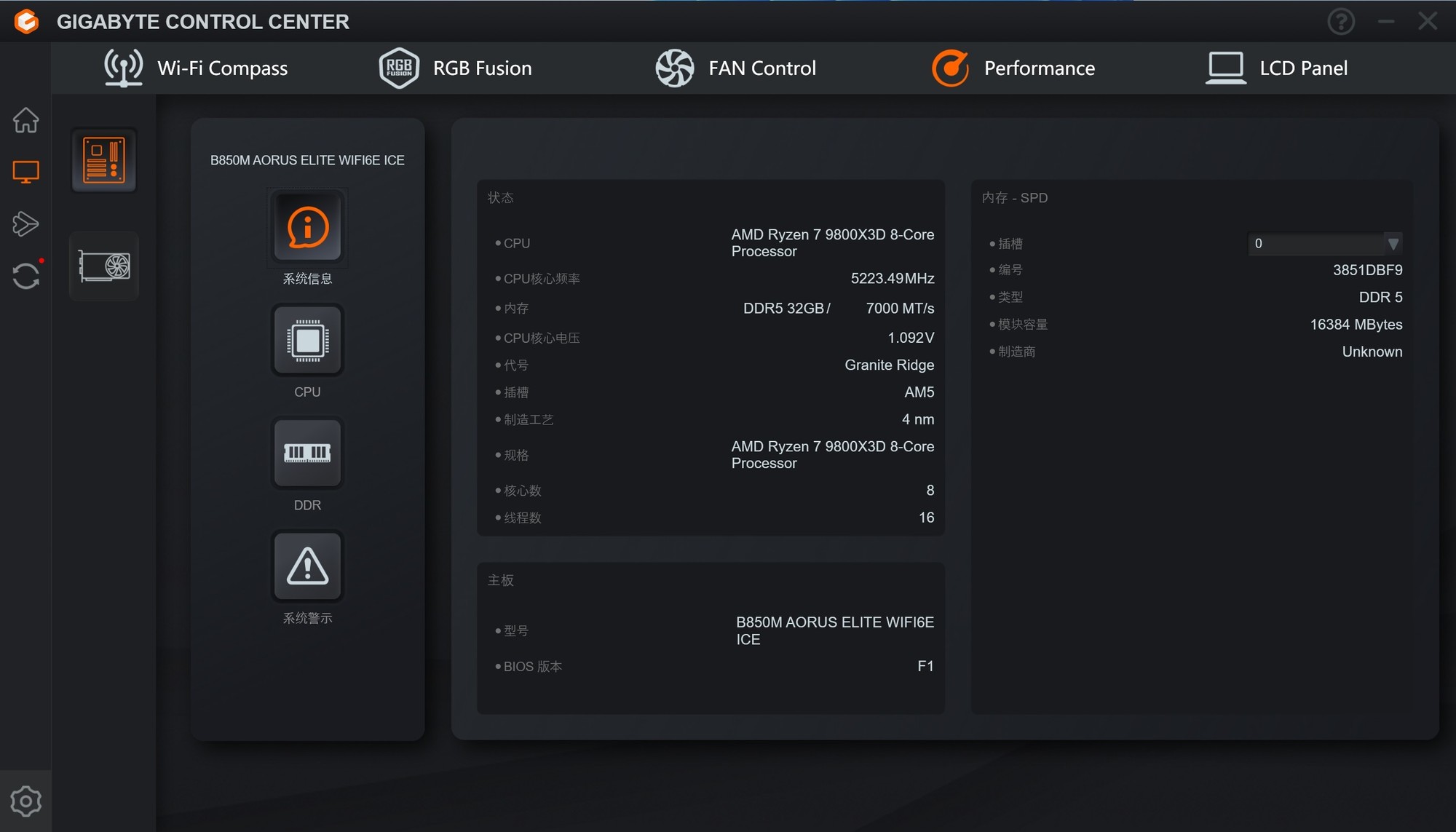Viewport: 1456px width, 832px height.
Task: Click the help question mark button
Action: pos(1340,22)
